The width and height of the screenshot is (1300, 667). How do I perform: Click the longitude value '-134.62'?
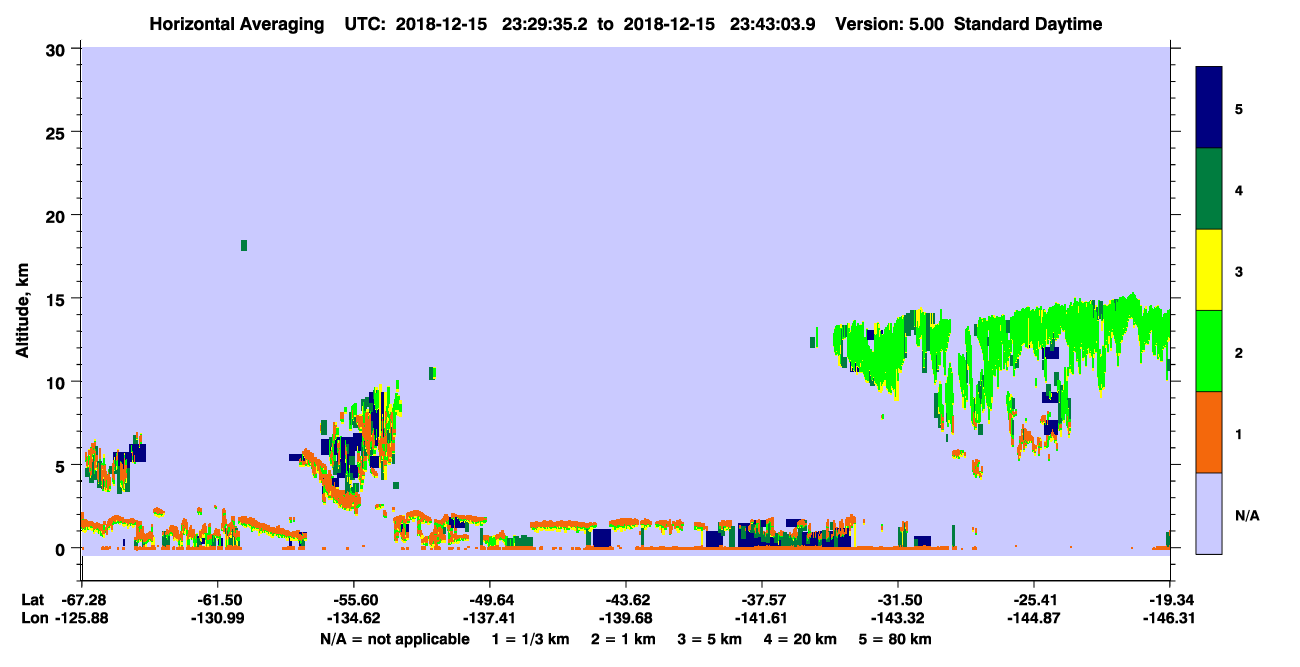[353, 618]
